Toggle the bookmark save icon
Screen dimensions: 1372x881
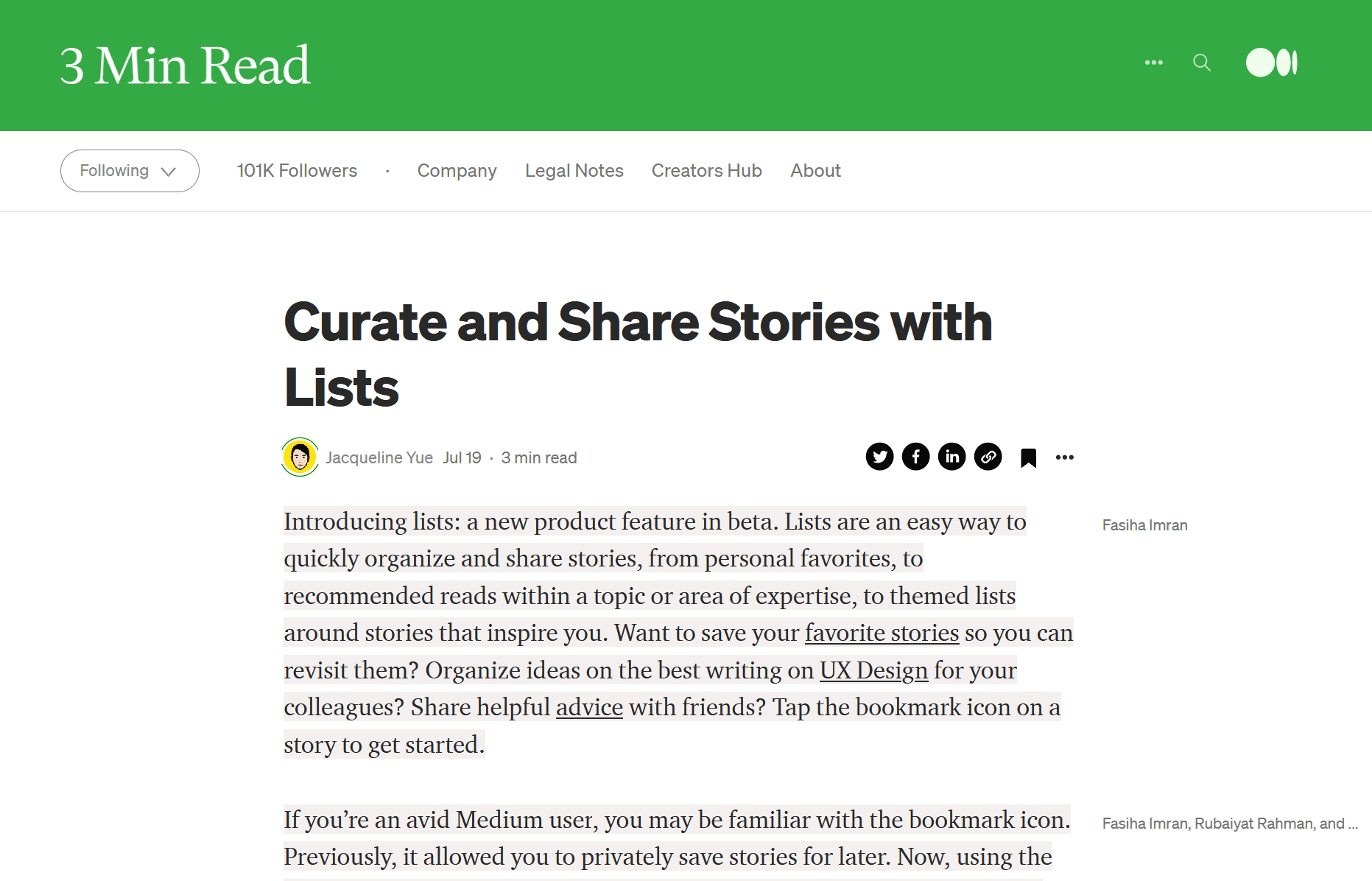(x=1028, y=457)
